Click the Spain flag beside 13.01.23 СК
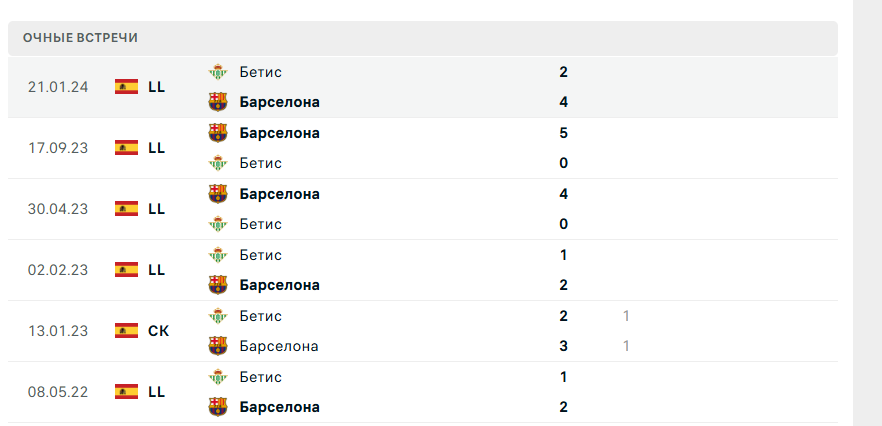 [126, 331]
